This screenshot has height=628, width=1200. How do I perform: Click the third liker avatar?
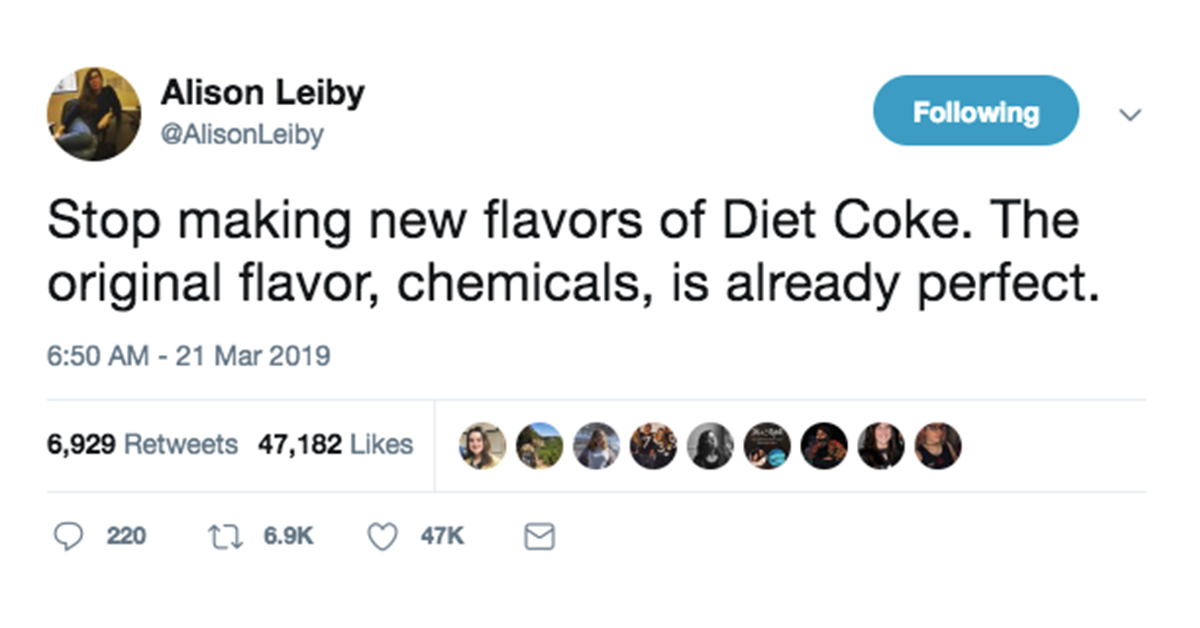click(x=596, y=446)
